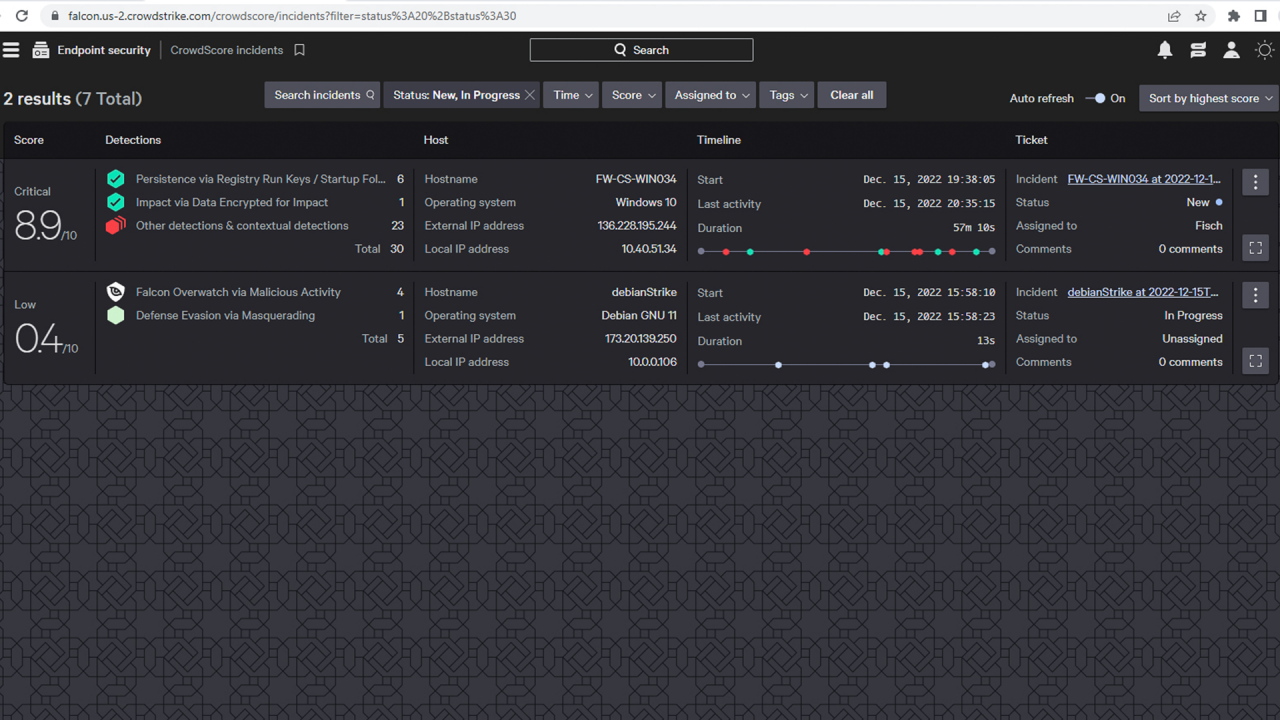The image size is (1280, 720).
Task: Click hostname FW-CS-WIN034
Action: pos(636,179)
